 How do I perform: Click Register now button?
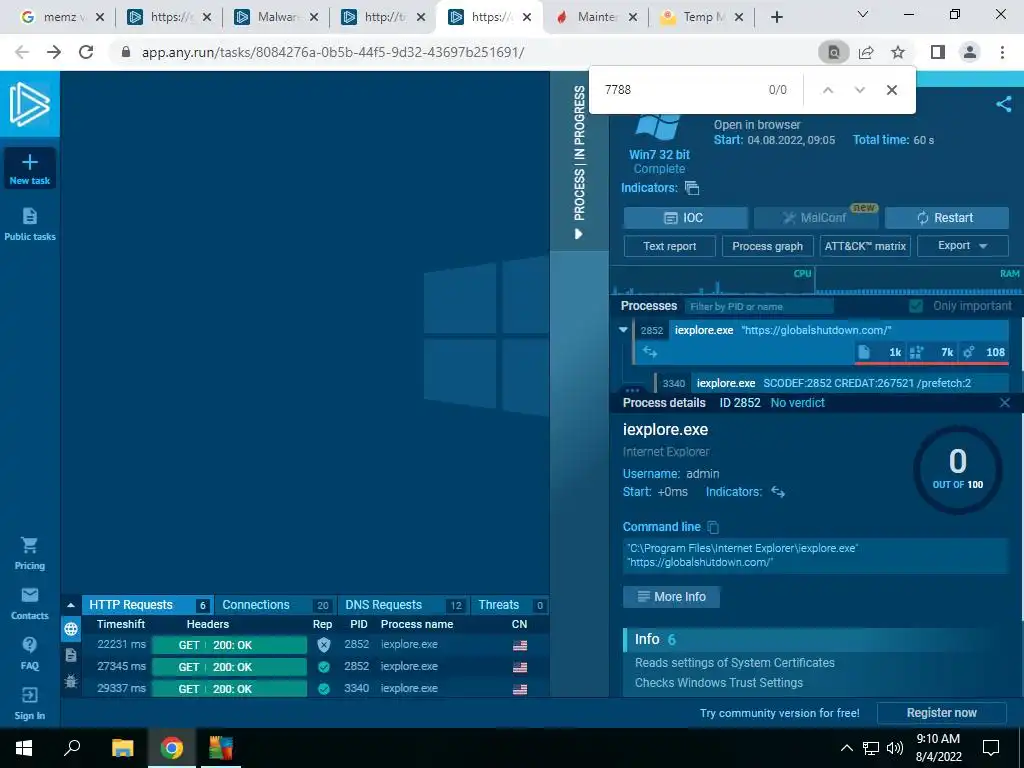point(942,712)
